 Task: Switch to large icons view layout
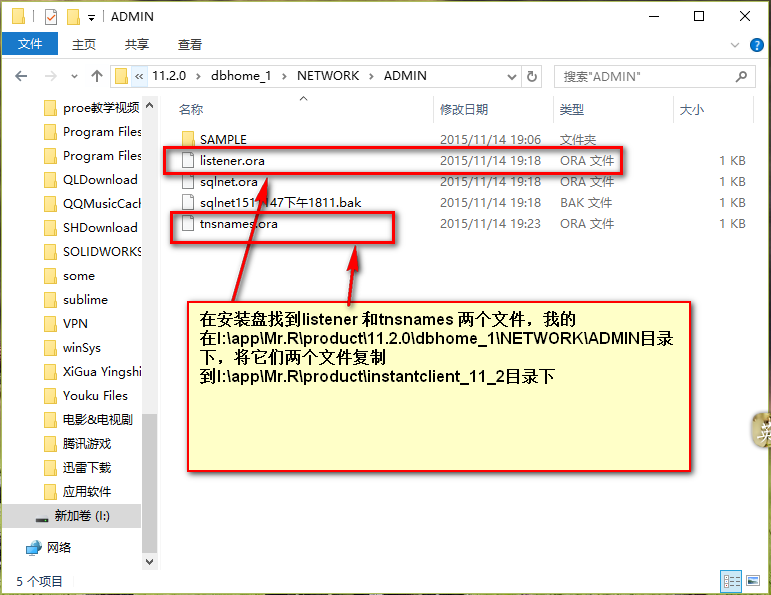[x=753, y=581]
